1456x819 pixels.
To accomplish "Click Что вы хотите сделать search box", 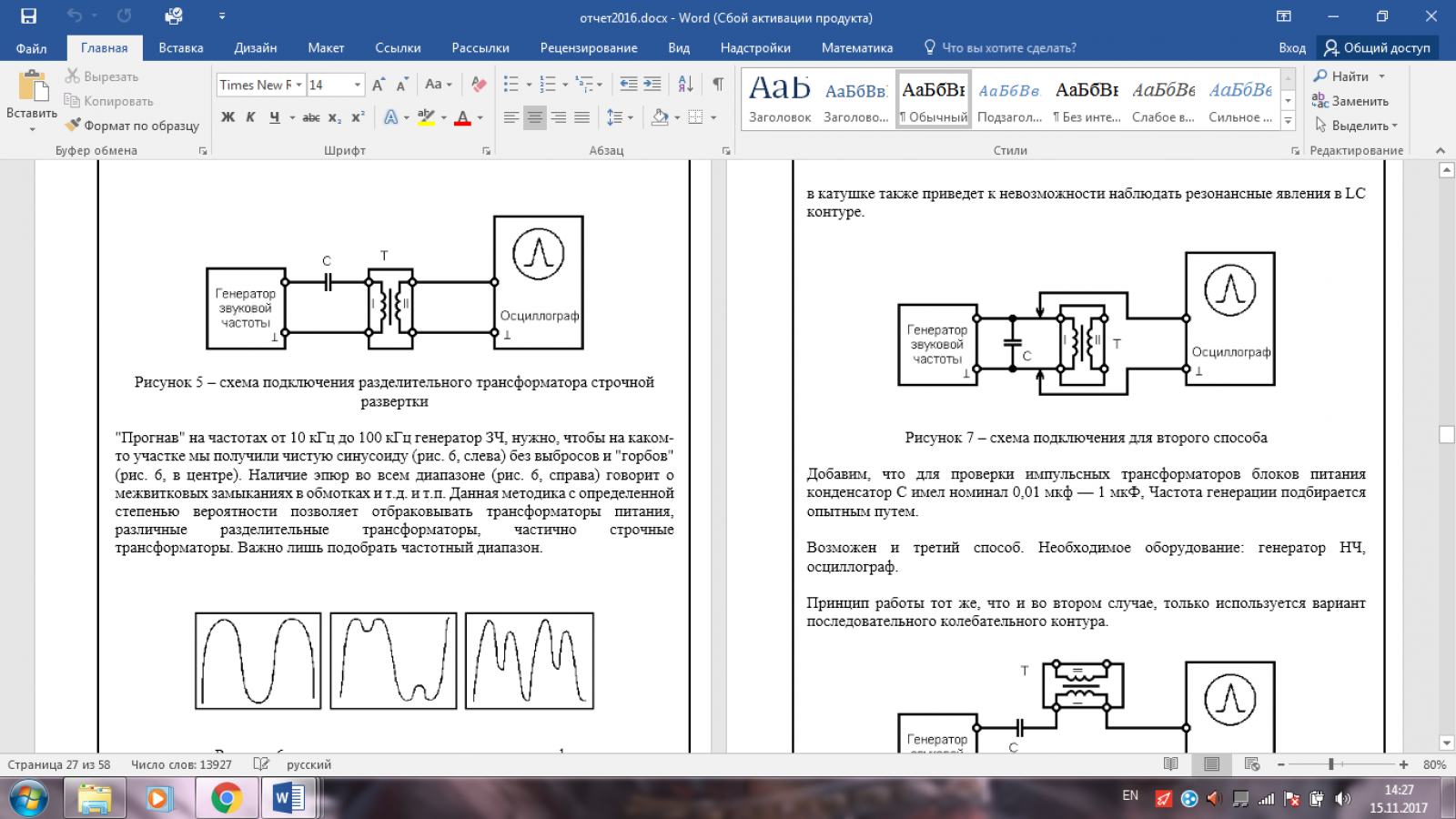I will coord(1000,47).
